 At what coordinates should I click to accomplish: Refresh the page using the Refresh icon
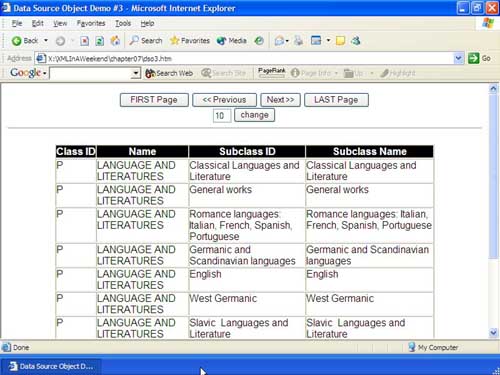point(99,41)
